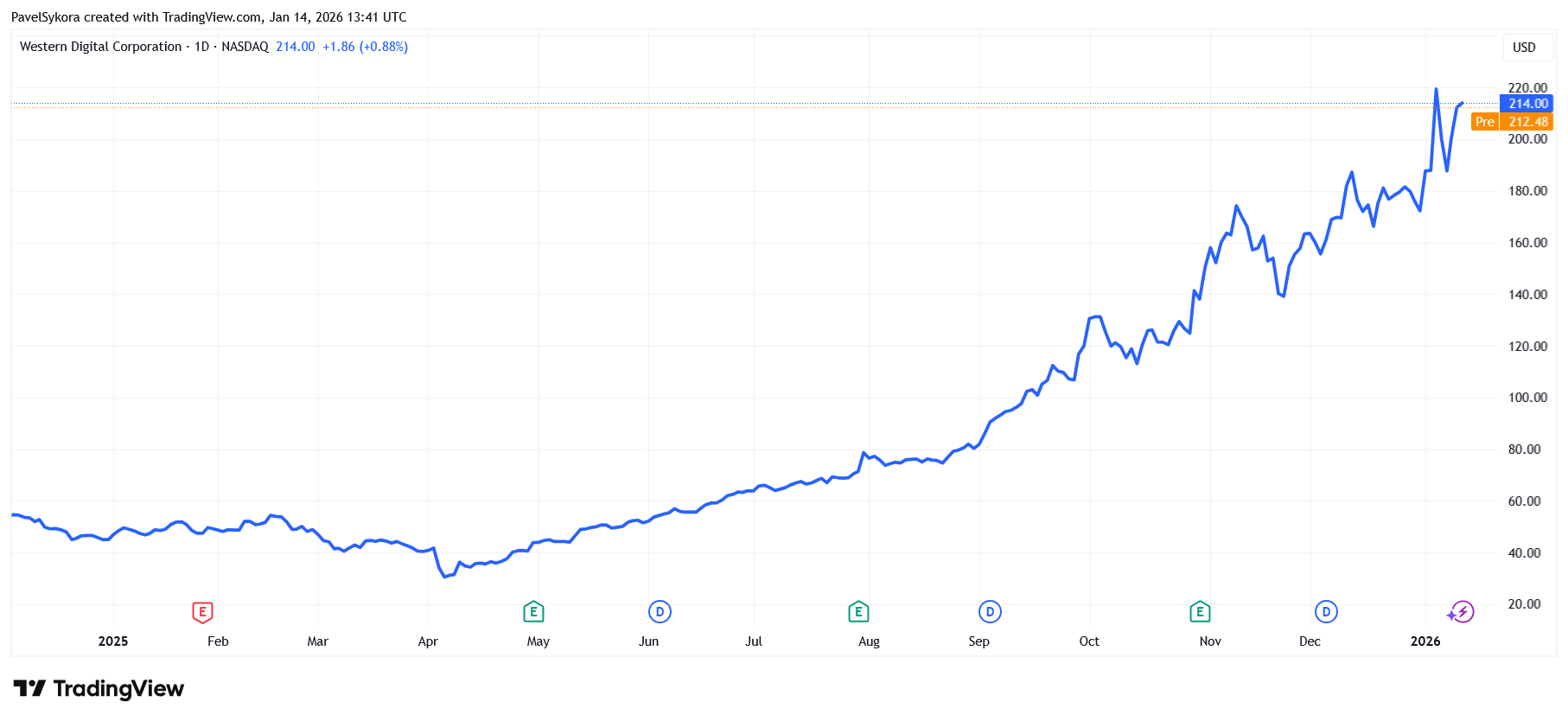Click the earnings E marker near Aug
This screenshot has width=1568, height=721.
(858, 612)
